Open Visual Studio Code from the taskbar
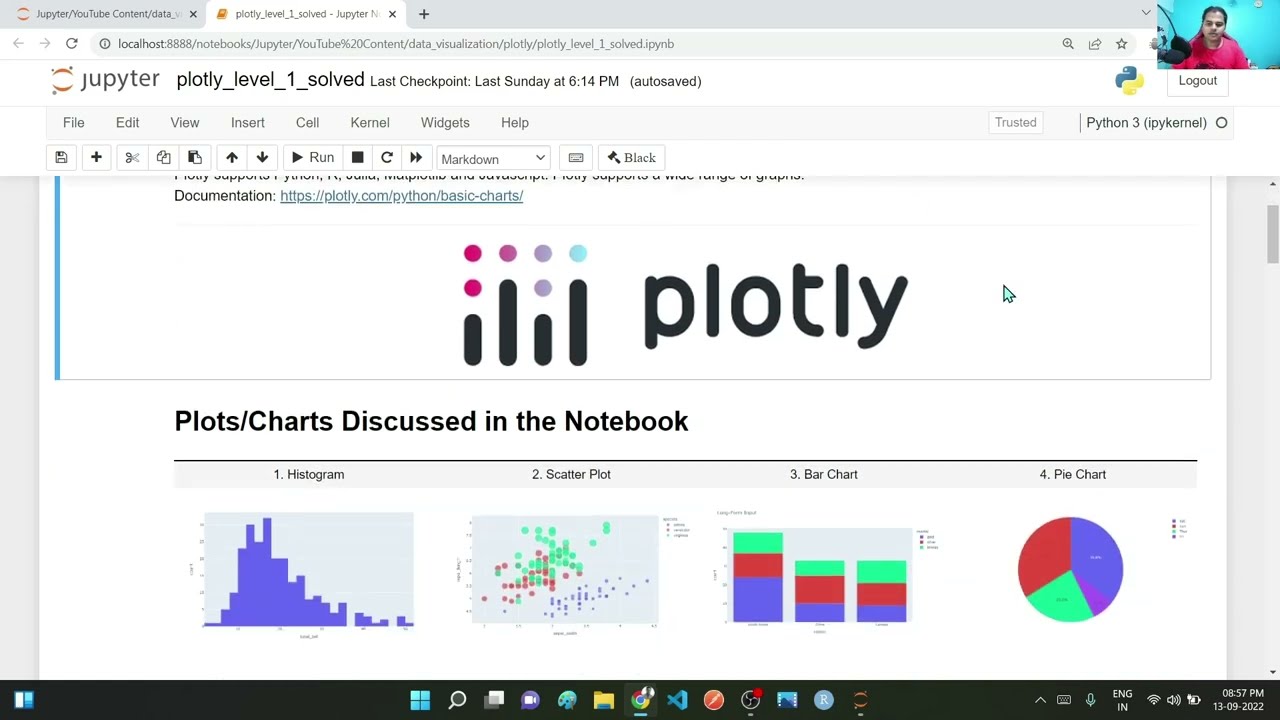 (x=677, y=700)
